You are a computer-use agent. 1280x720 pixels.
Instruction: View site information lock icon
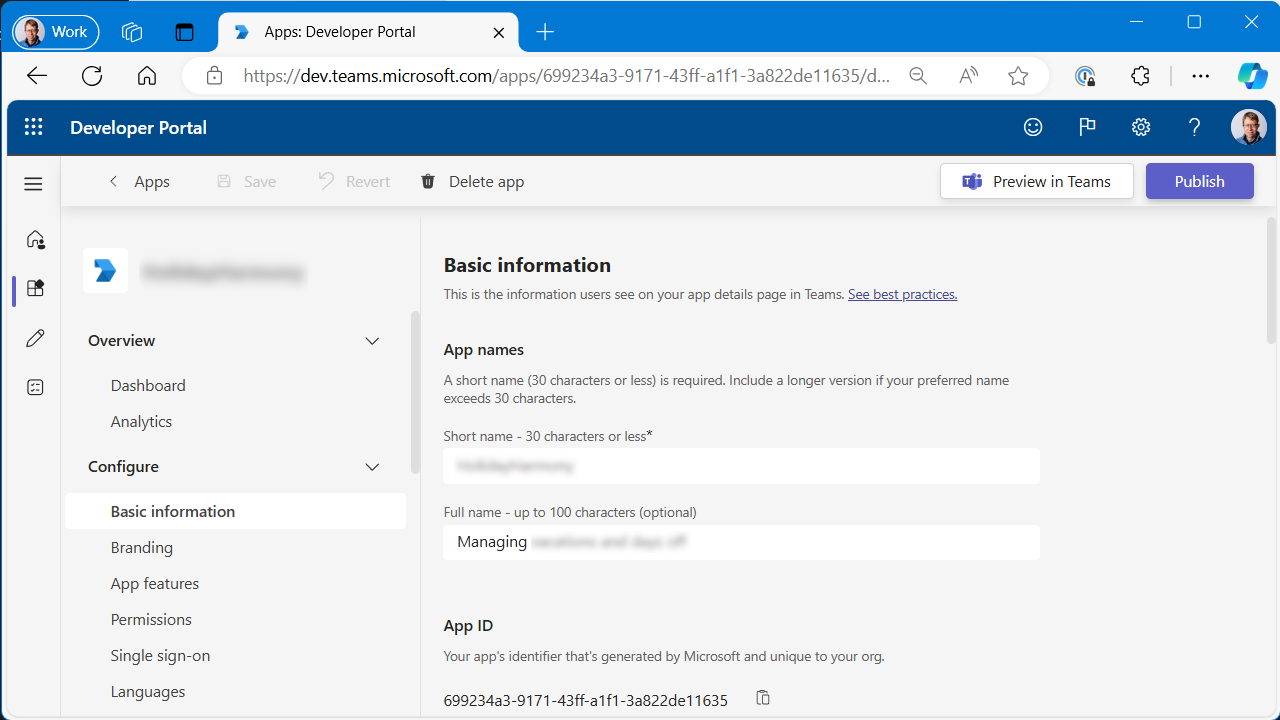point(213,76)
